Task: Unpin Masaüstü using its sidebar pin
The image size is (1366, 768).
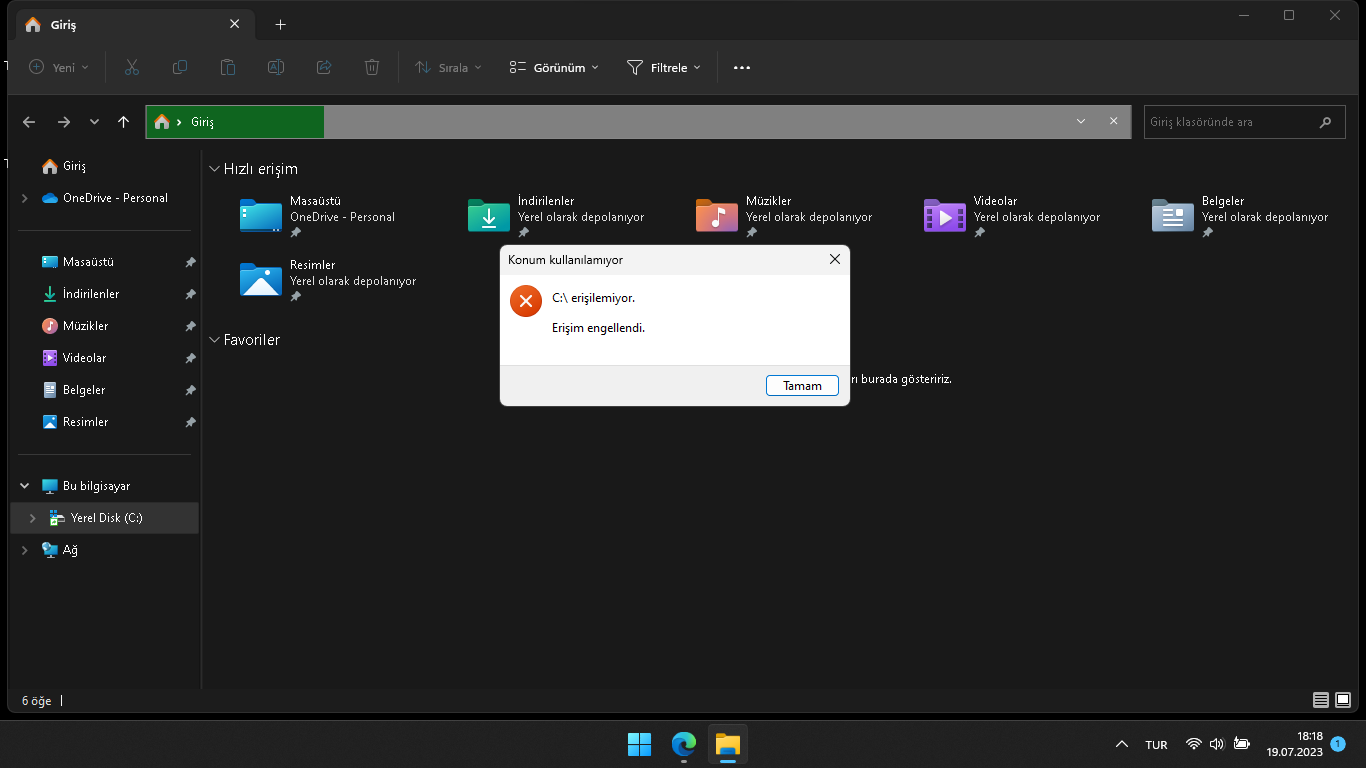Action: [190, 262]
